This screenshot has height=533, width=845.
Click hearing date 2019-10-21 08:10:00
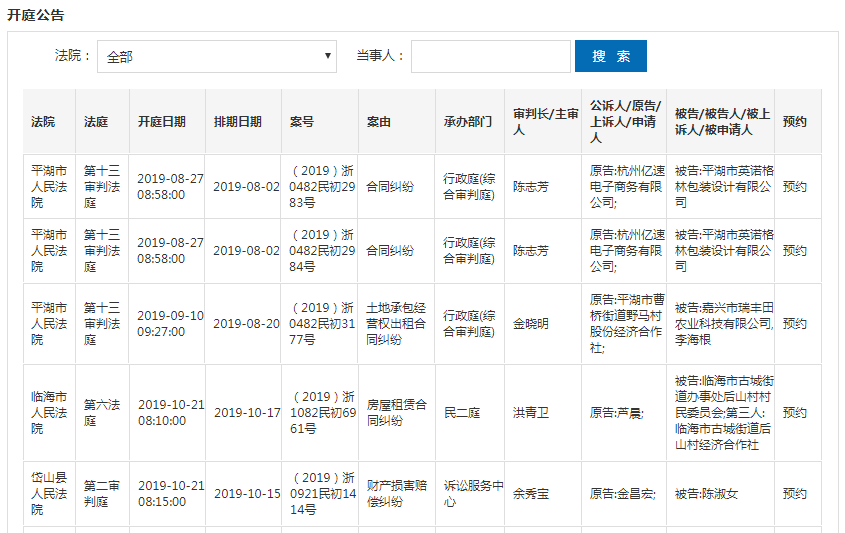pos(171,413)
